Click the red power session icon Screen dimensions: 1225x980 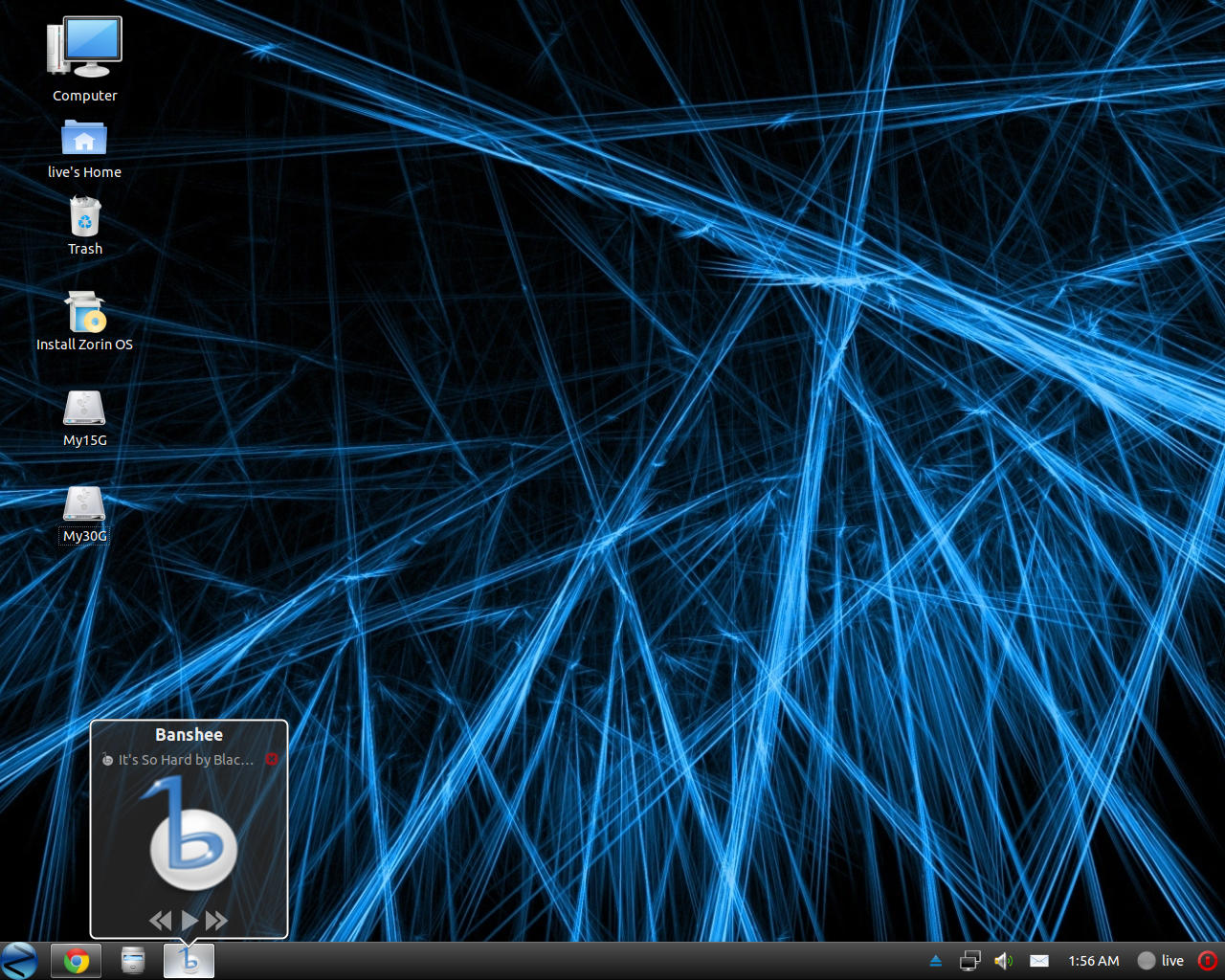point(1208,961)
